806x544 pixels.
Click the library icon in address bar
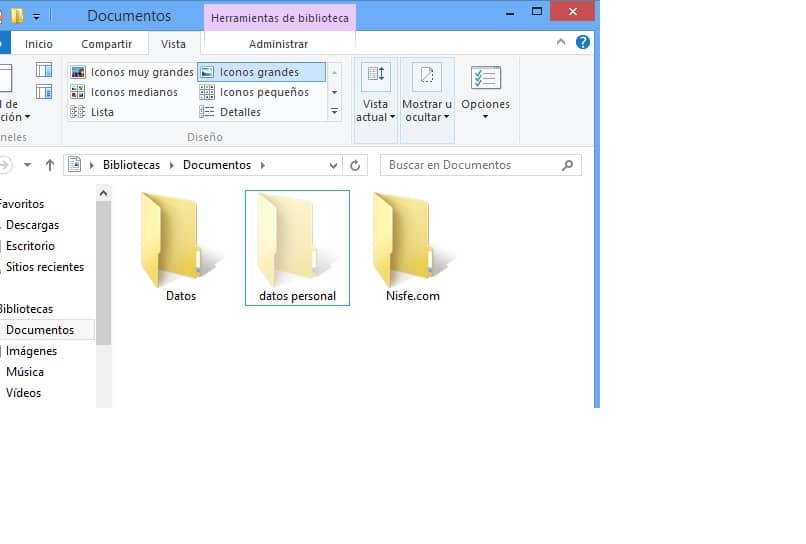75,165
